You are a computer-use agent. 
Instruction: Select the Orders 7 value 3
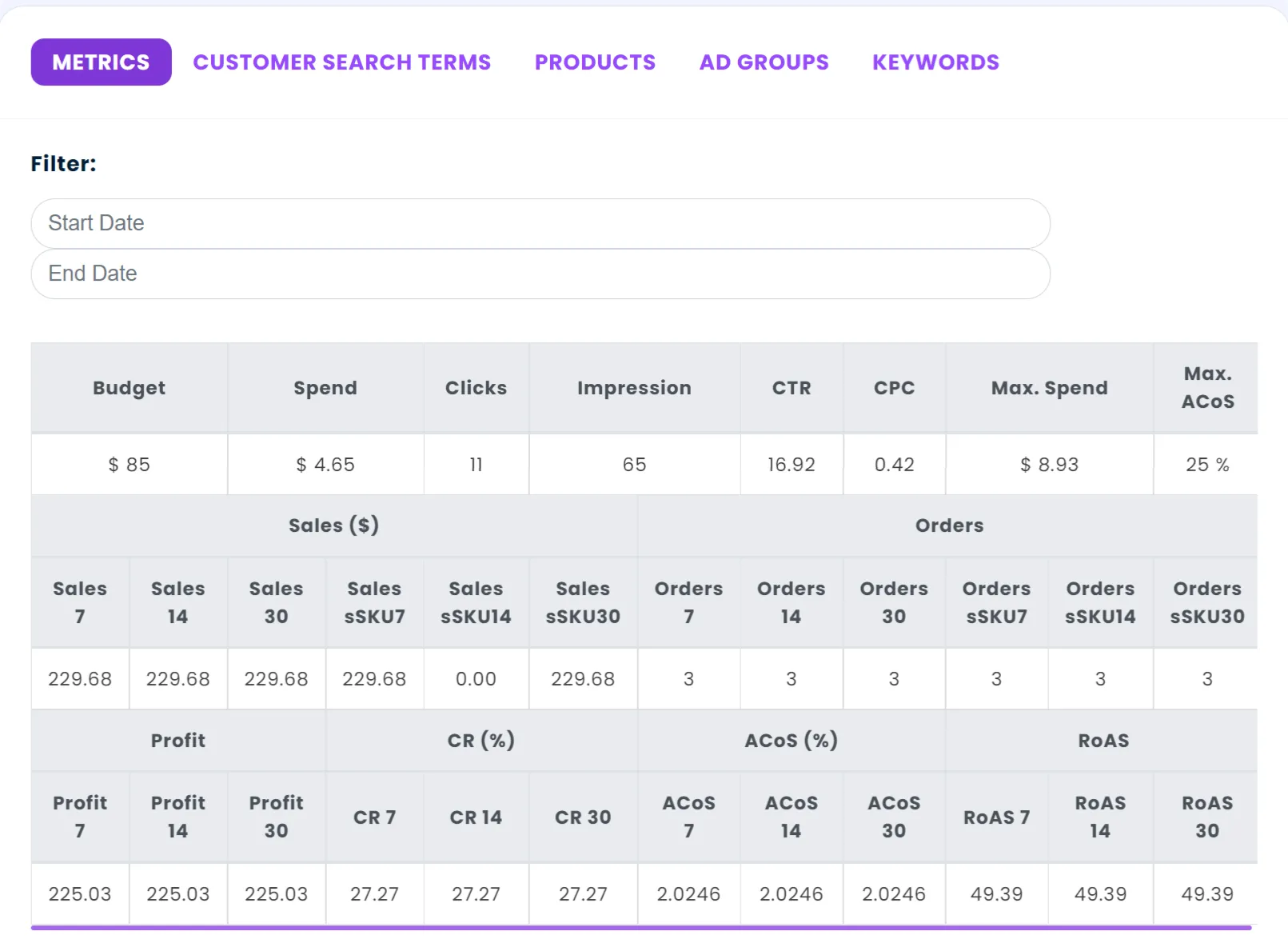point(688,679)
